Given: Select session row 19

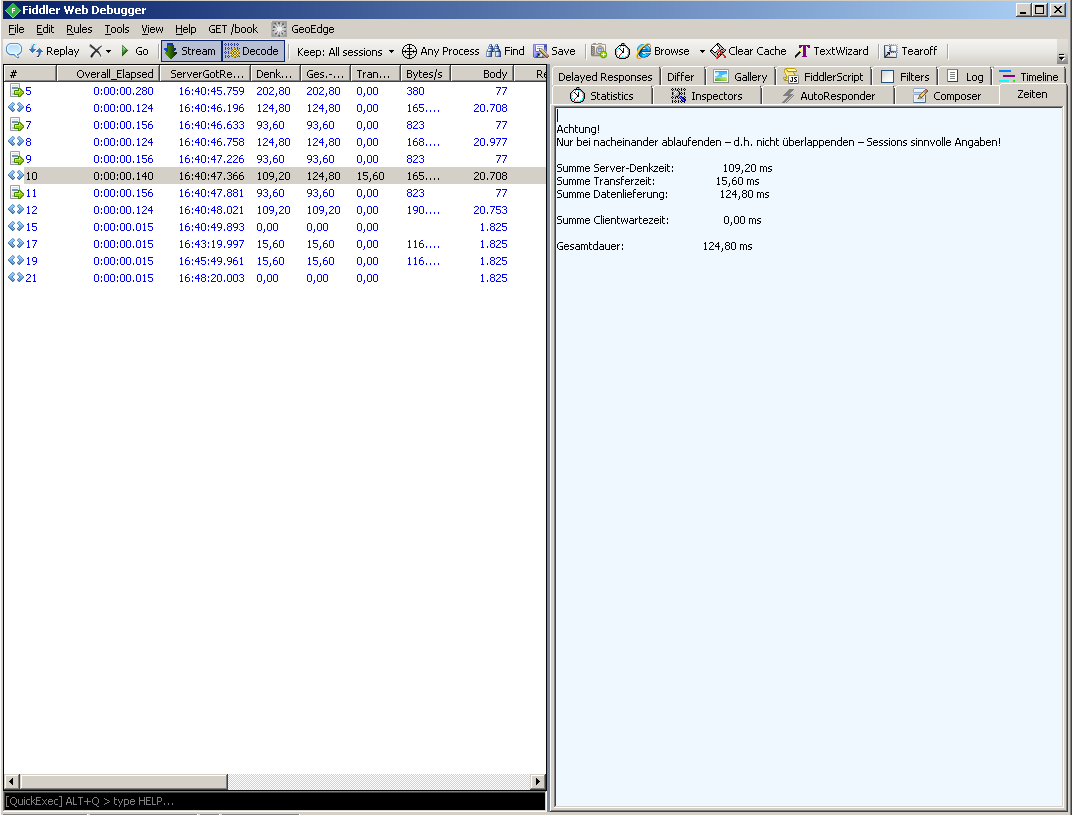Looking at the screenshot, I should click(x=274, y=261).
